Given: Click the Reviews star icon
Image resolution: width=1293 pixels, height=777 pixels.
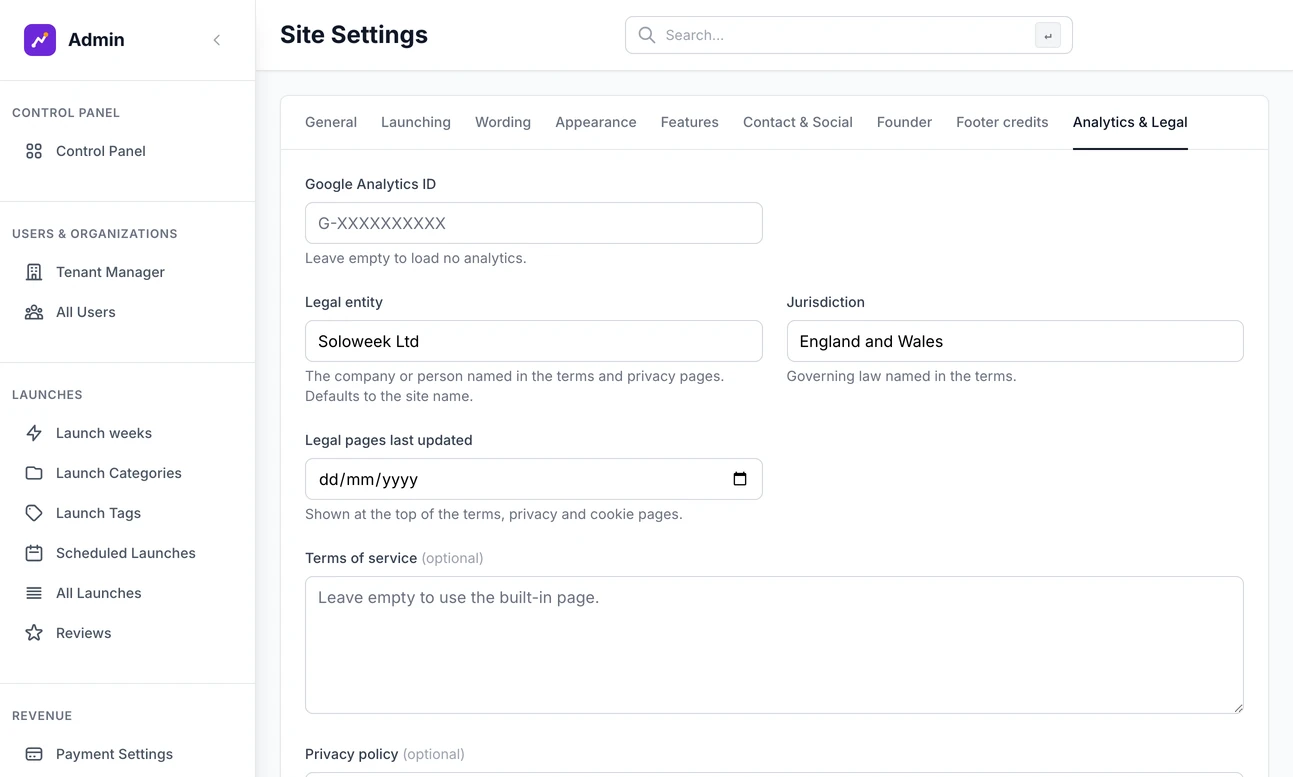Looking at the screenshot, I should (x=34, y=633).
